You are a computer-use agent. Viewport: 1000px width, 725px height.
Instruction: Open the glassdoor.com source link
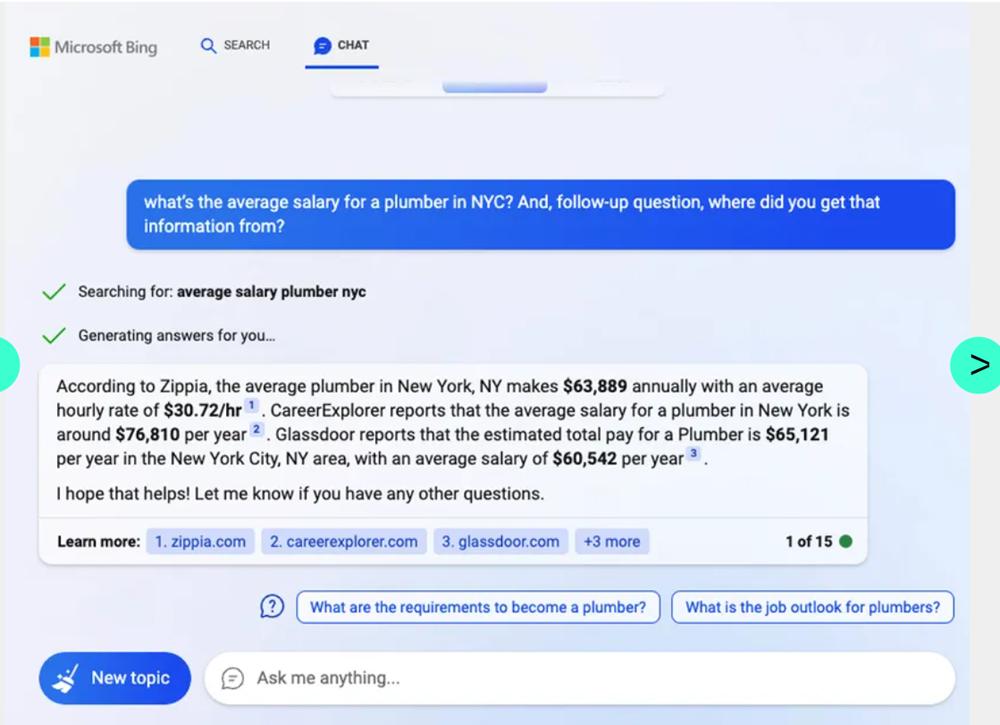coord(501,541)
